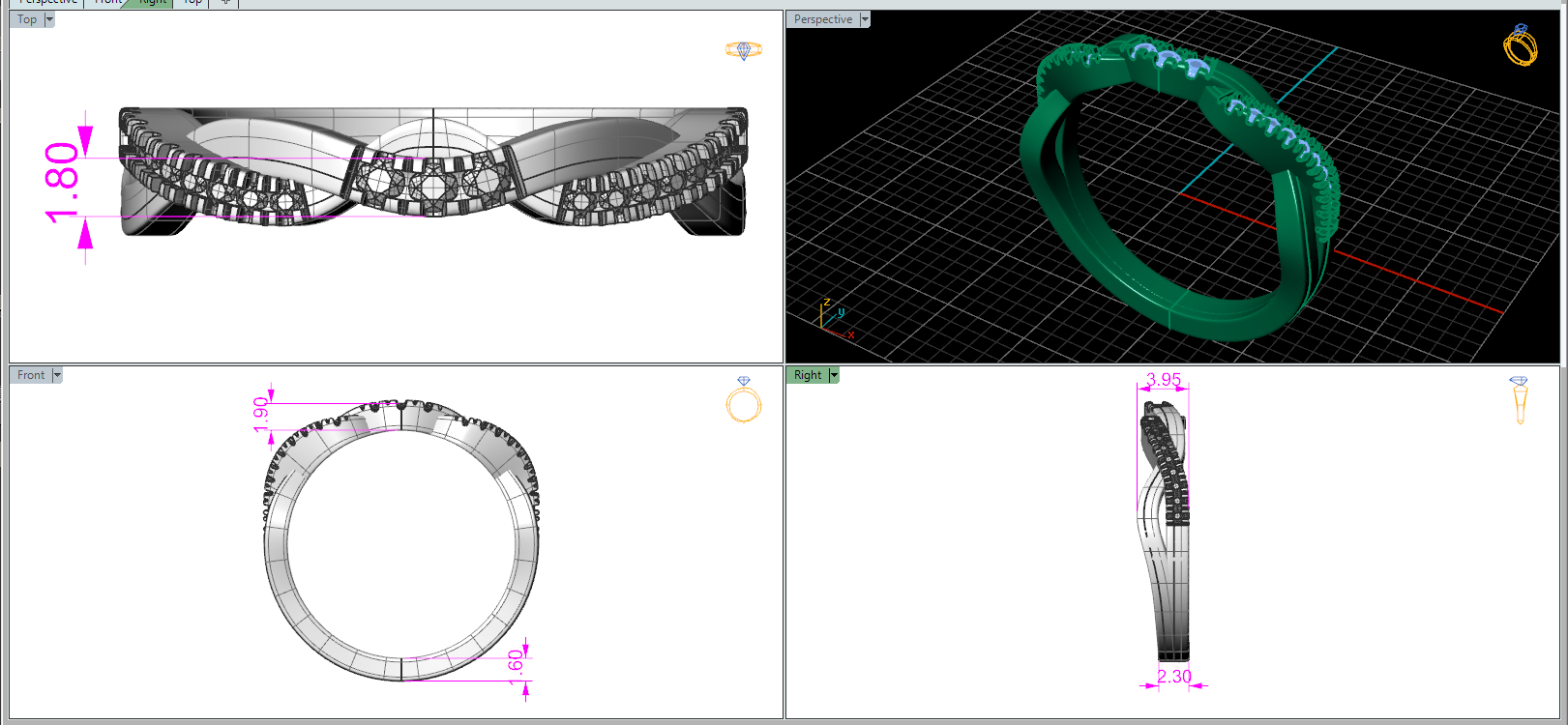Open the Front viewport dropdown arrow
Image resolution: width=1568 pixels, height=725 pixels.
pos(57,375)
